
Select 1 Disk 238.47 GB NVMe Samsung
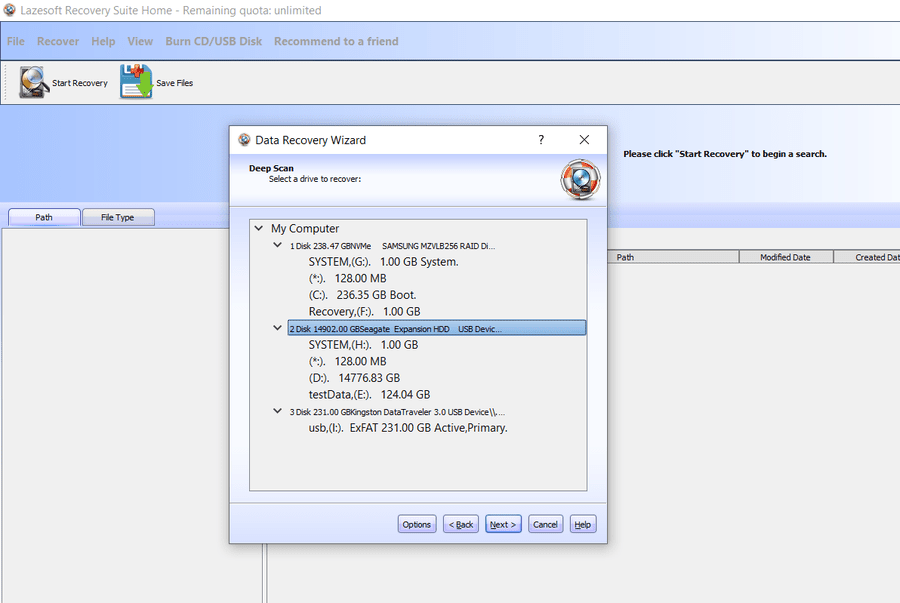pos(392,246)
